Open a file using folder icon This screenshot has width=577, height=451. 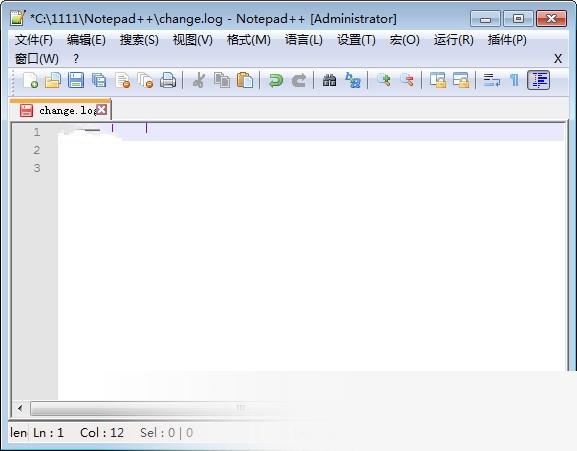pyautogui.click(x=53, y=80)
